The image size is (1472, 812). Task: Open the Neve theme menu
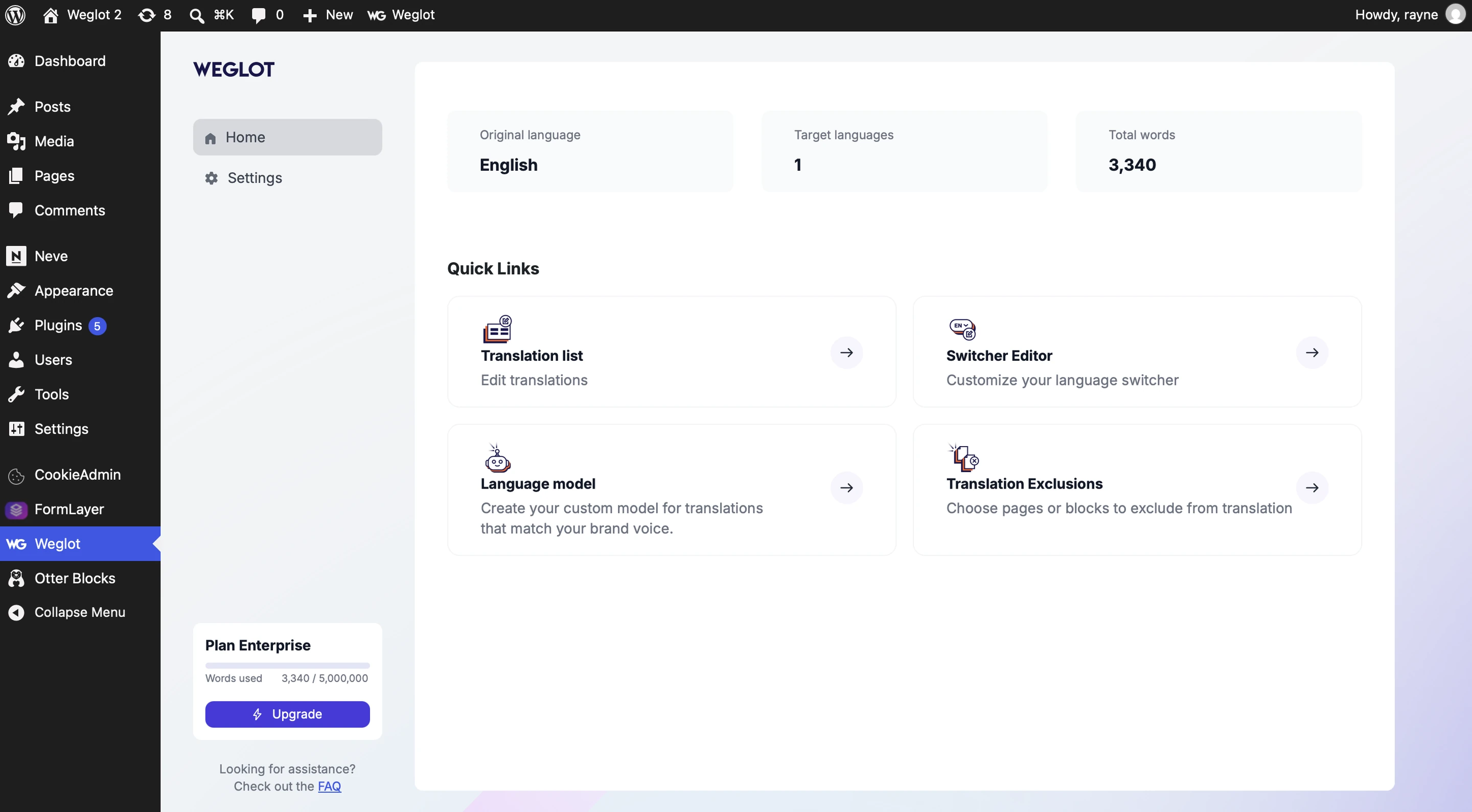tap(80, 256)
